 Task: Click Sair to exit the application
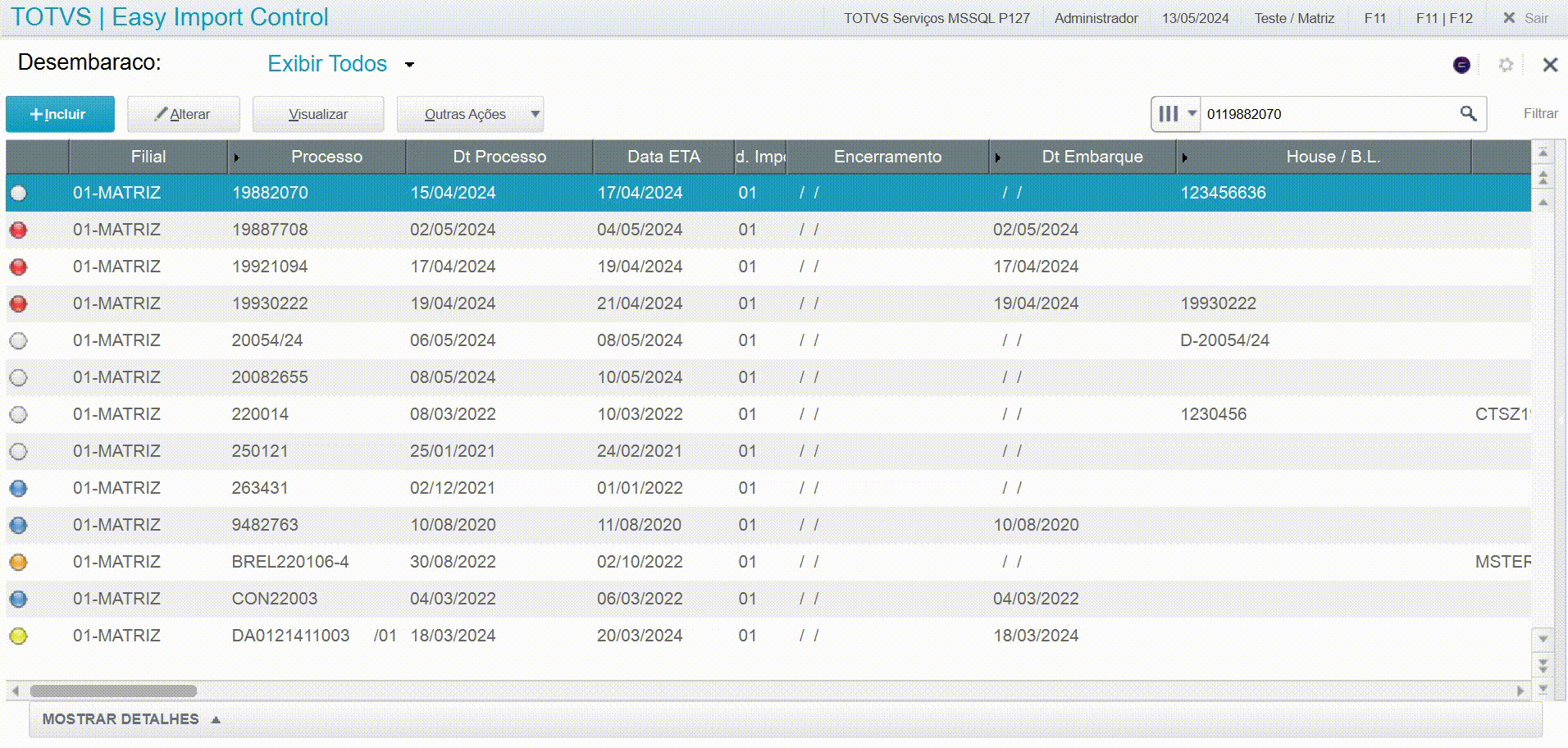point(1526,18)
